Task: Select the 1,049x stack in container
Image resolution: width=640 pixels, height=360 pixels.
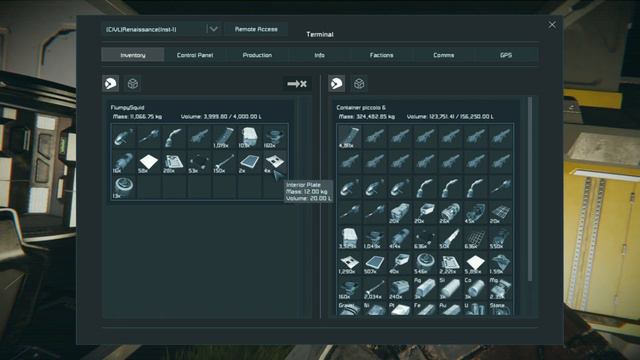Action: [x=375, y=238]
